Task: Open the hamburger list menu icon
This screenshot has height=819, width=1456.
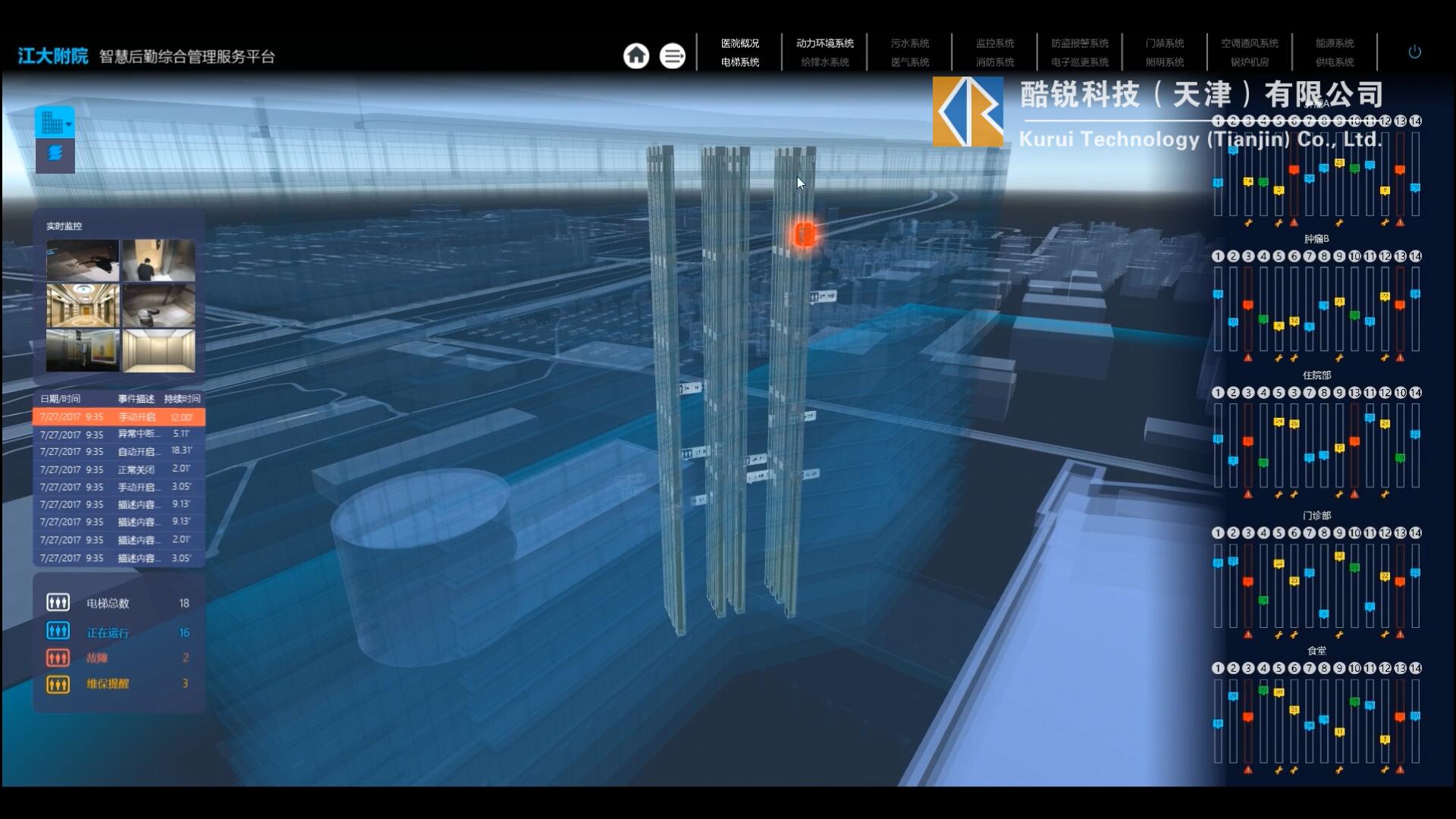Action: tap(672, 55)
